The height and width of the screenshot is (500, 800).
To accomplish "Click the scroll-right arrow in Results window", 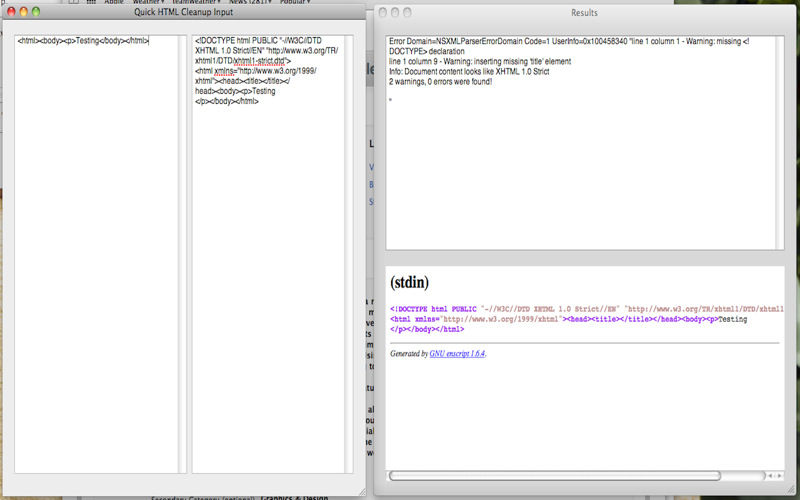I will coord(779,476).
